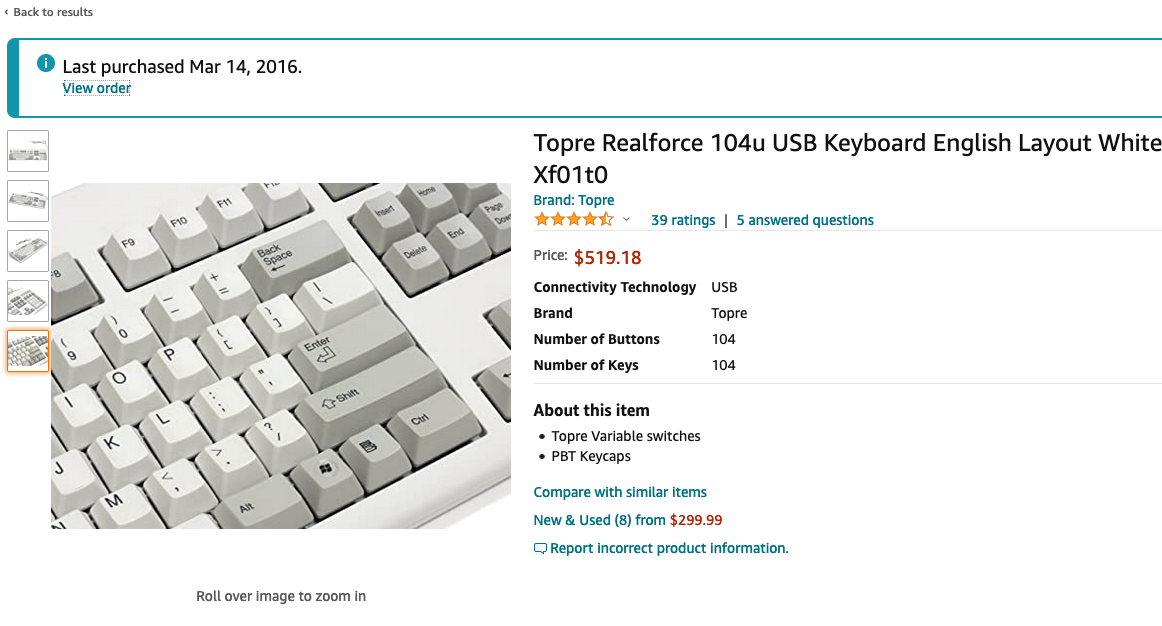
Task: Show the 5 answered questions
Action: [x=805, y=220]
